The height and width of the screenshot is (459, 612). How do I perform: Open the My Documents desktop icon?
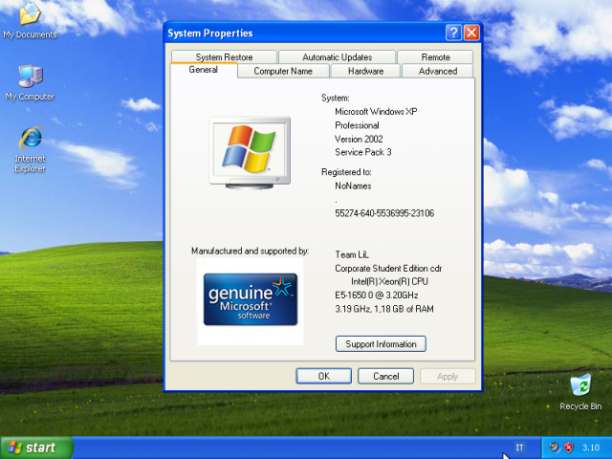point(30,20)
